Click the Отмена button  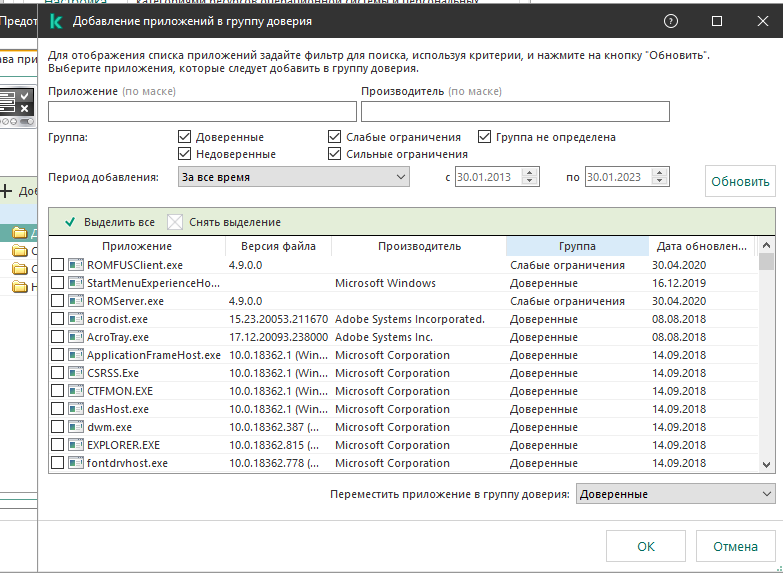pyautogui.click(x=735, y=547)
